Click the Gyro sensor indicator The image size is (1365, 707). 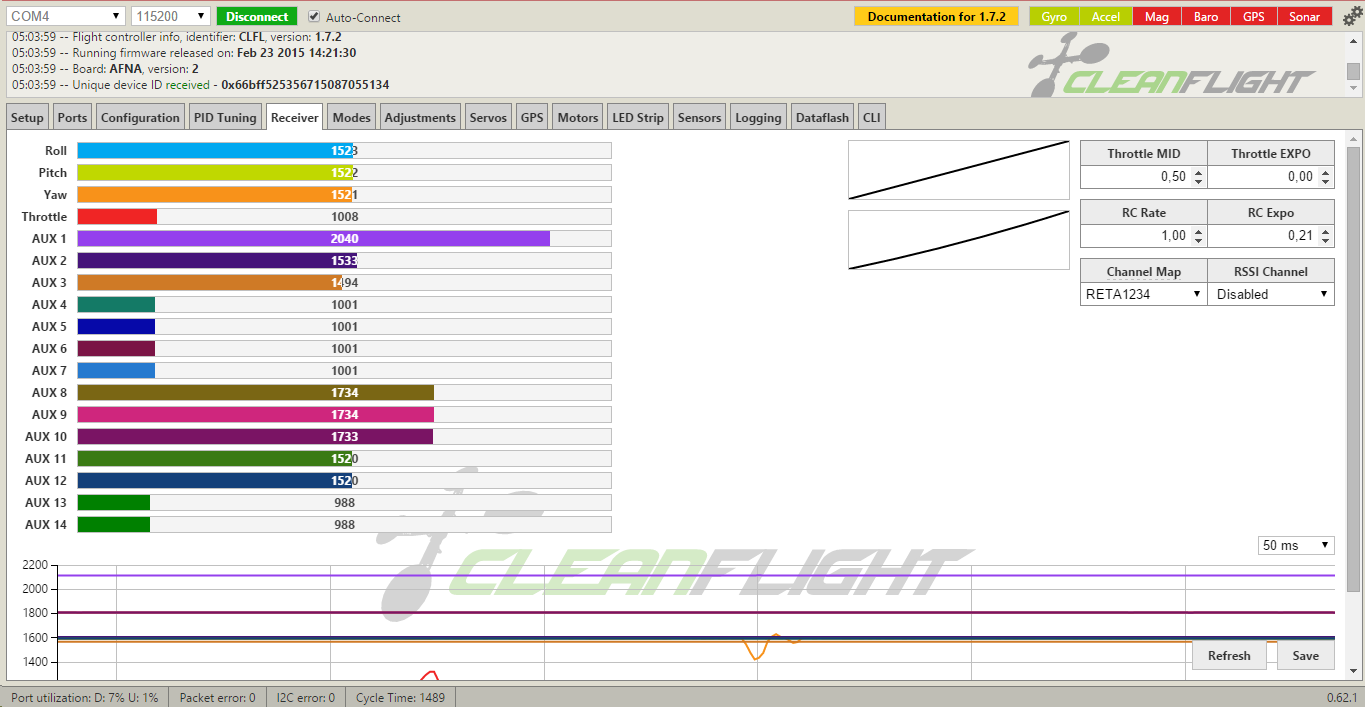pyautogui.click(x=1054, y=17)
